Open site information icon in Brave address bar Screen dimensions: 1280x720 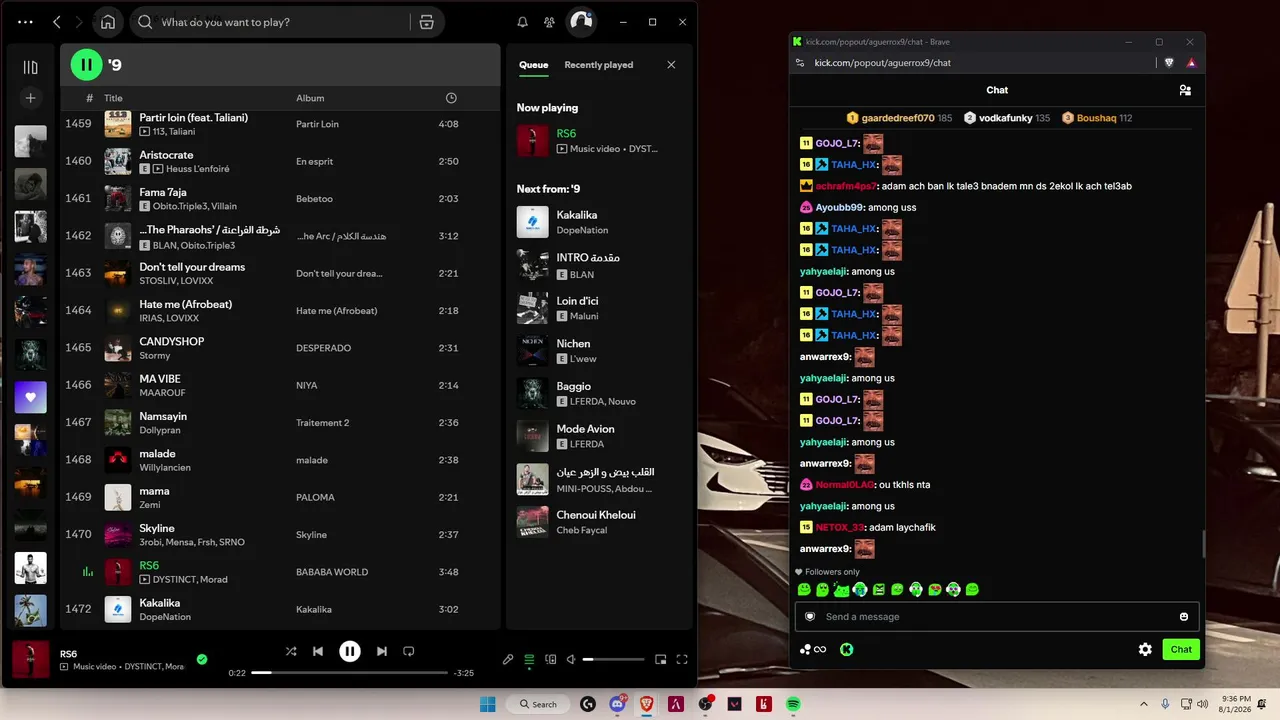(800, 62)
